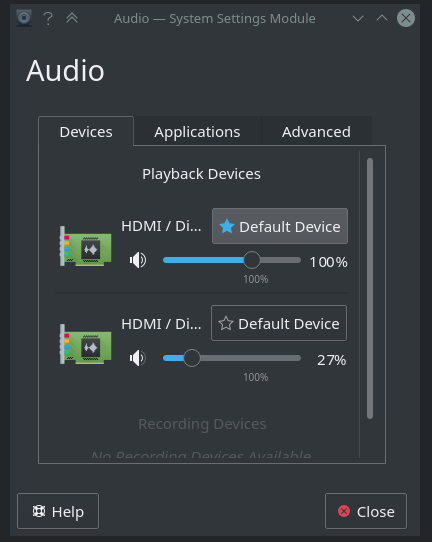Click the question mark help icon

click(x=48, y=18)
